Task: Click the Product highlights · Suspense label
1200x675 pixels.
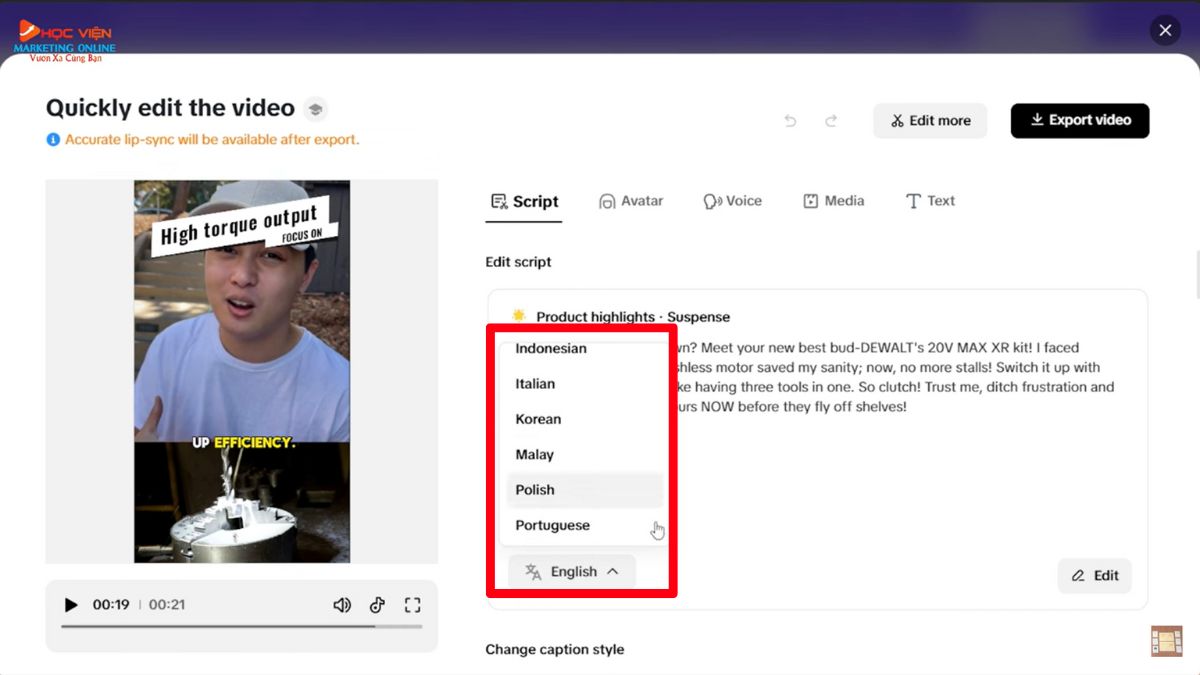Action: pos(633,317)
